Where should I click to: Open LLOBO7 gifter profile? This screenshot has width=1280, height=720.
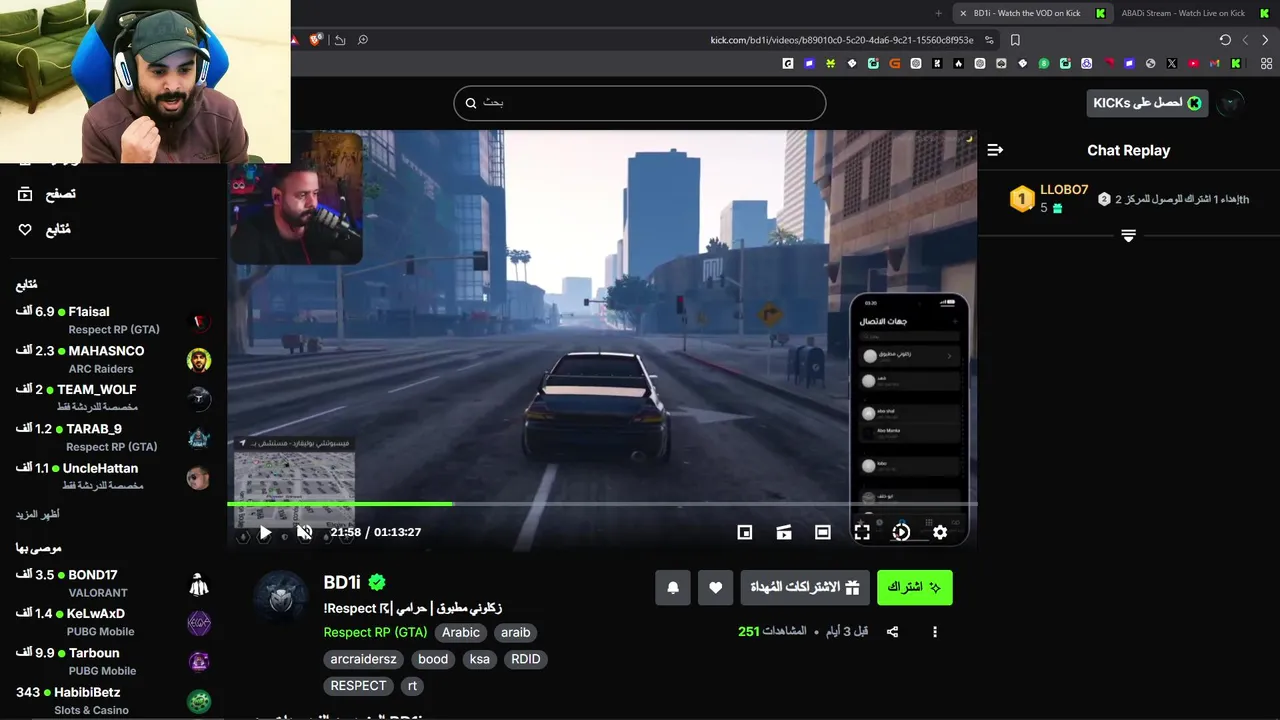(1064, 190)
